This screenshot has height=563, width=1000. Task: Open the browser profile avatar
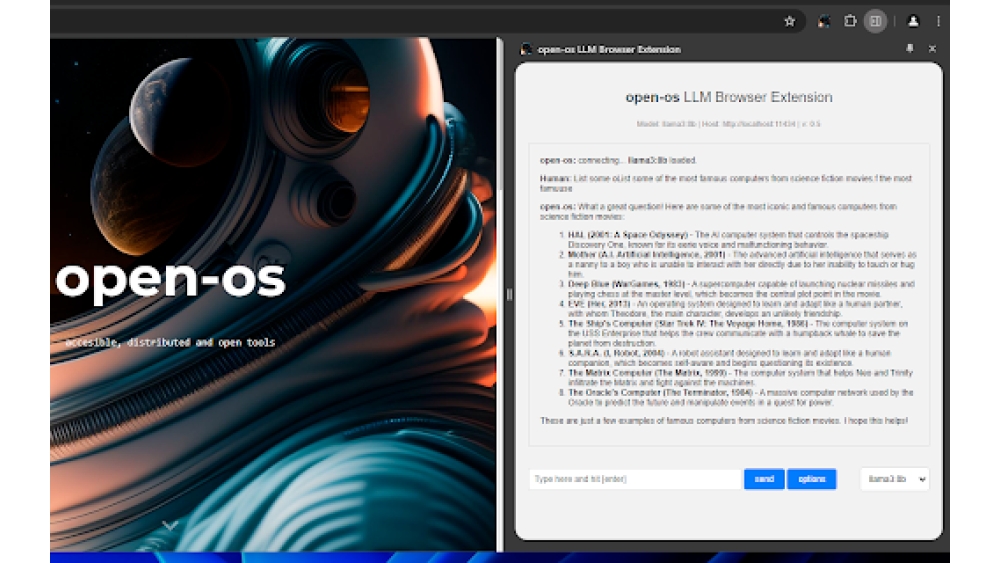(x=913, y=22)
